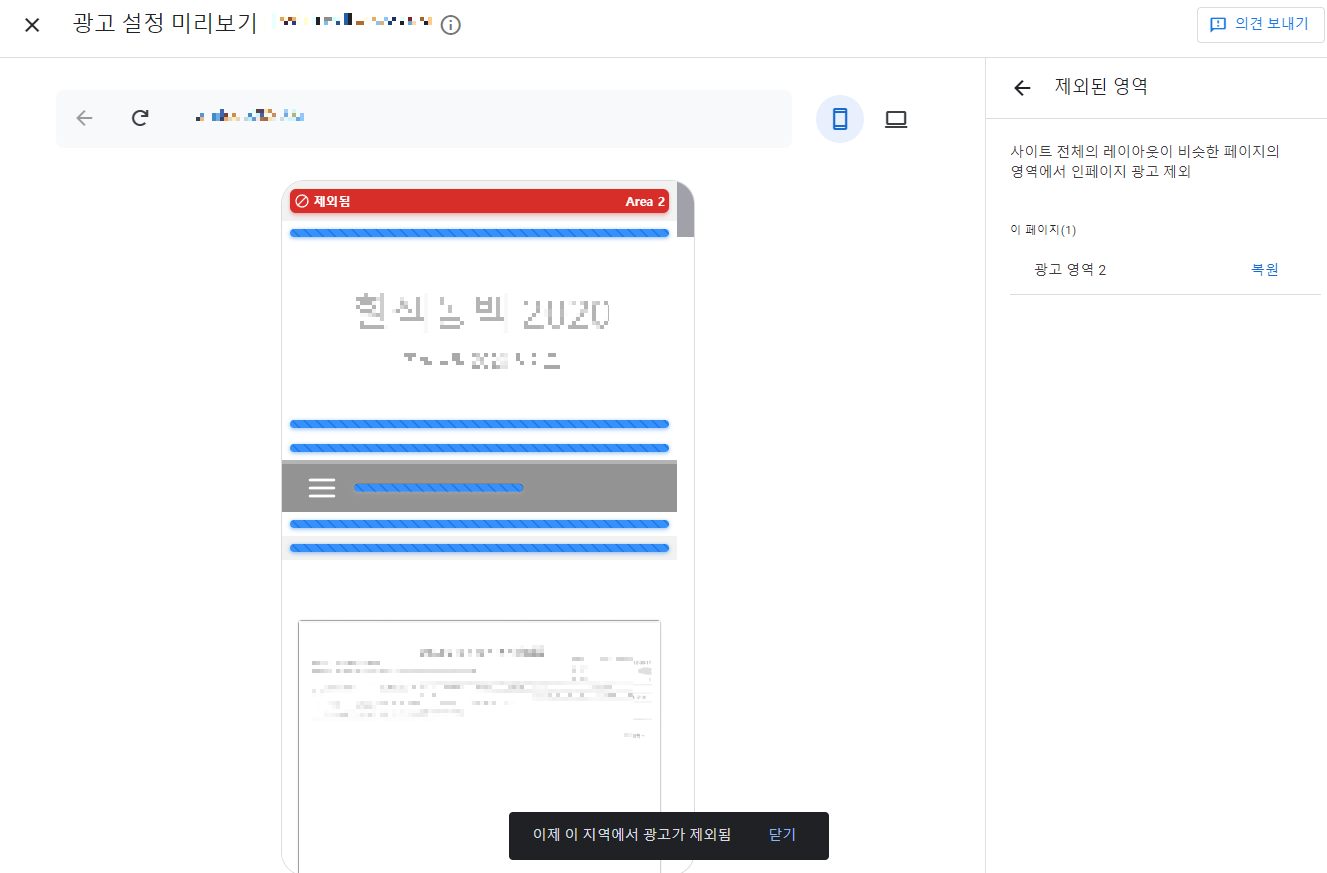Close the ad settings preview with the X
This screenshot has width=1327, height=873.
click(x=32, y=25)
